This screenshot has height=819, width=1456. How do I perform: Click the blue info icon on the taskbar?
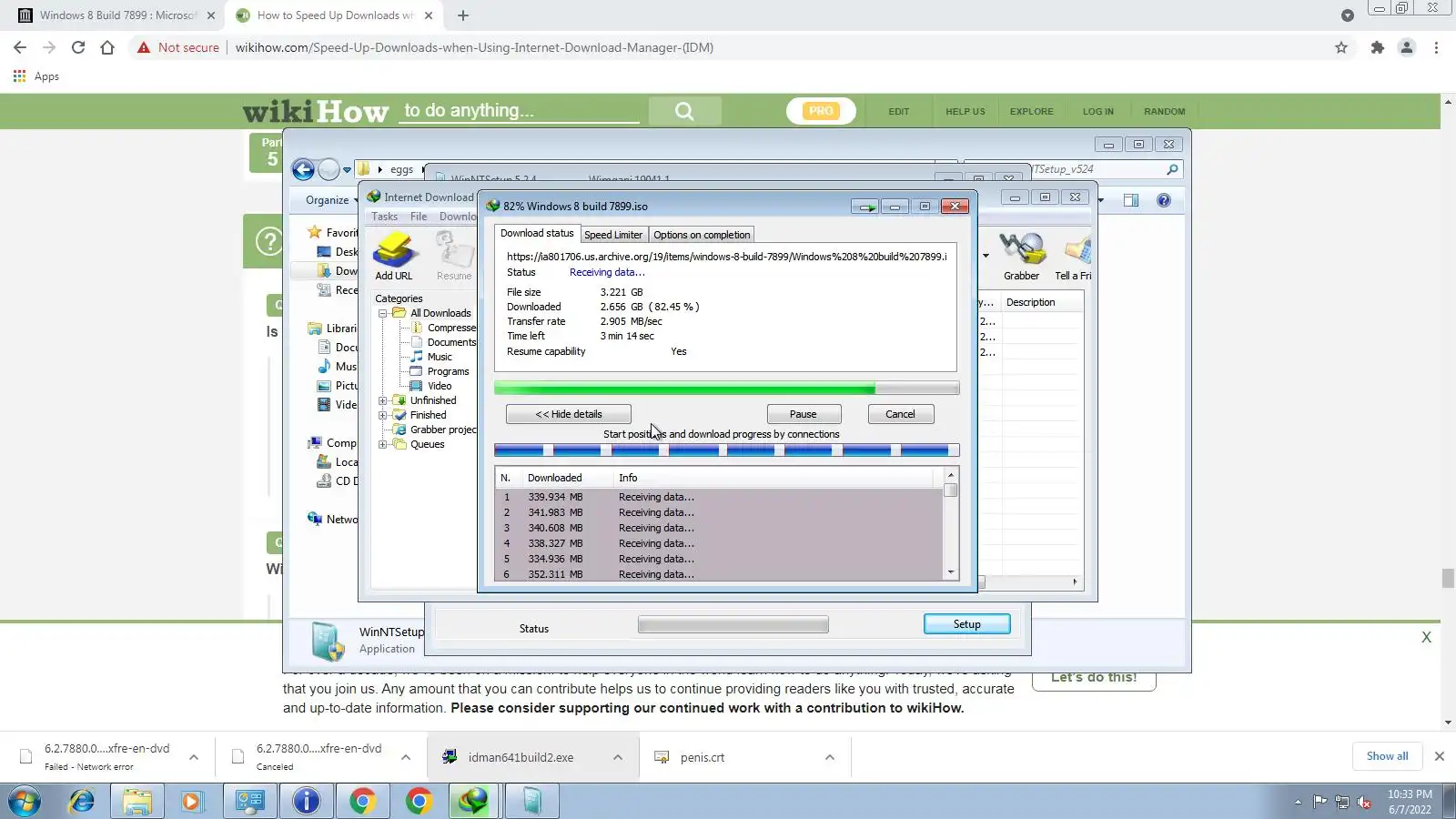pyautogui.click(x=307, y=801)
